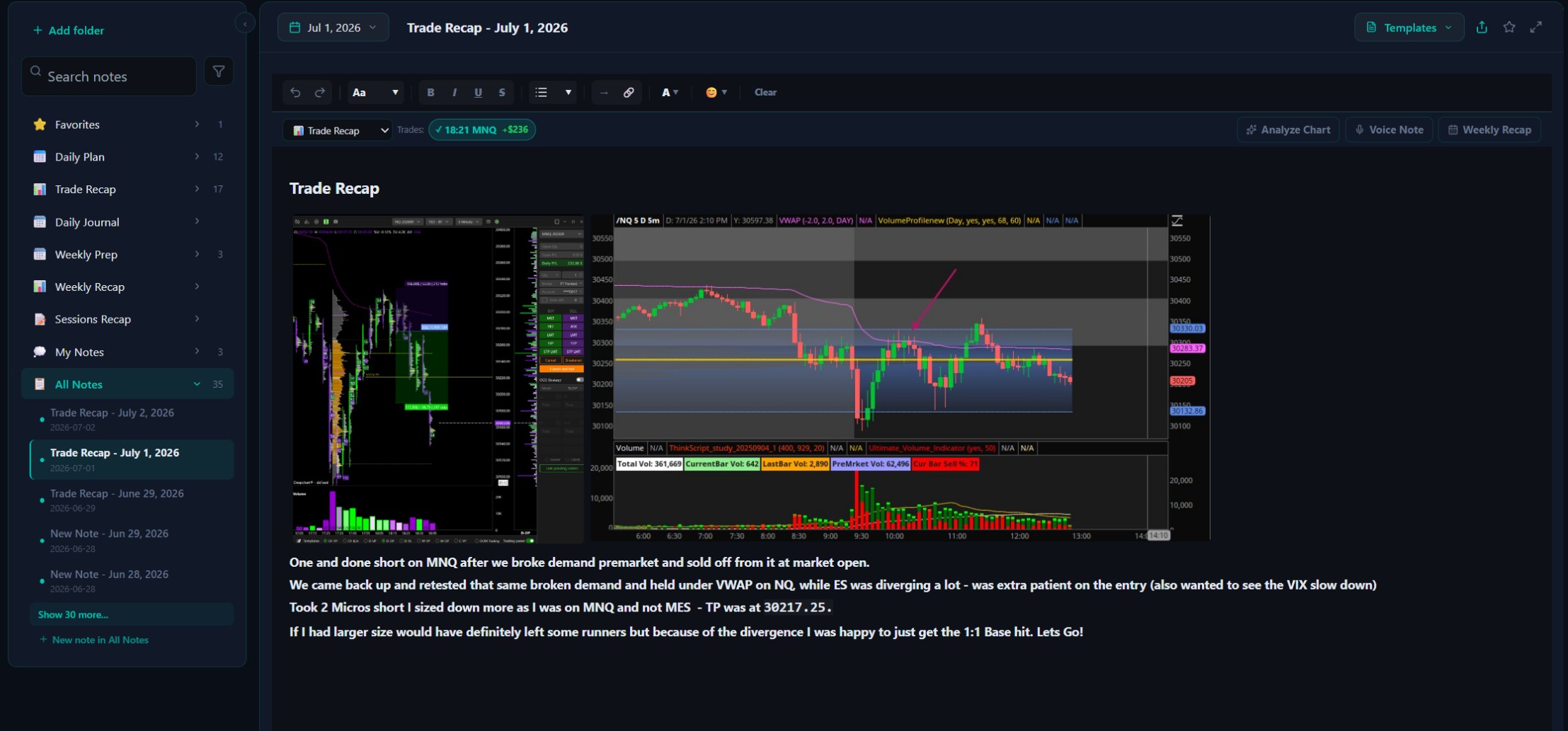Click the Favorites star icon in sidebar

[x=40, y=125]
